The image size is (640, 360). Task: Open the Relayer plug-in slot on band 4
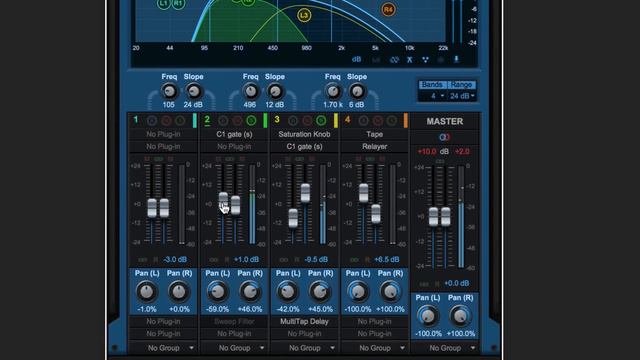tap(375, 147)
